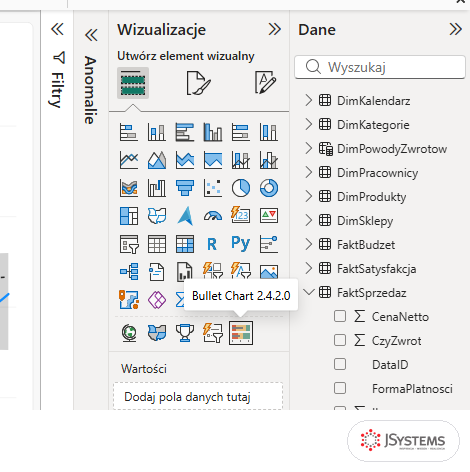Check the CenaNetto field

(x=340, y=316)
